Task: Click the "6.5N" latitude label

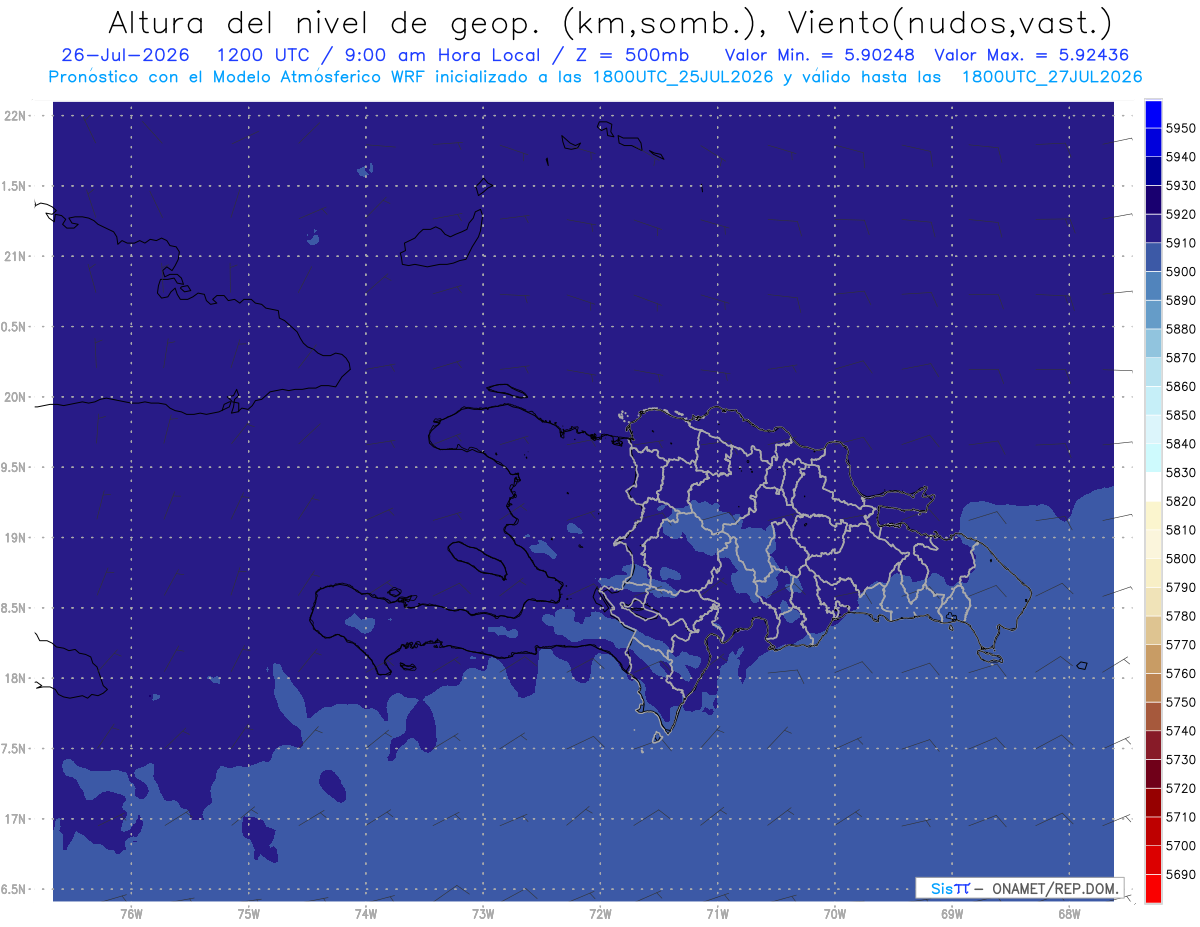Action: click(14, 889)
